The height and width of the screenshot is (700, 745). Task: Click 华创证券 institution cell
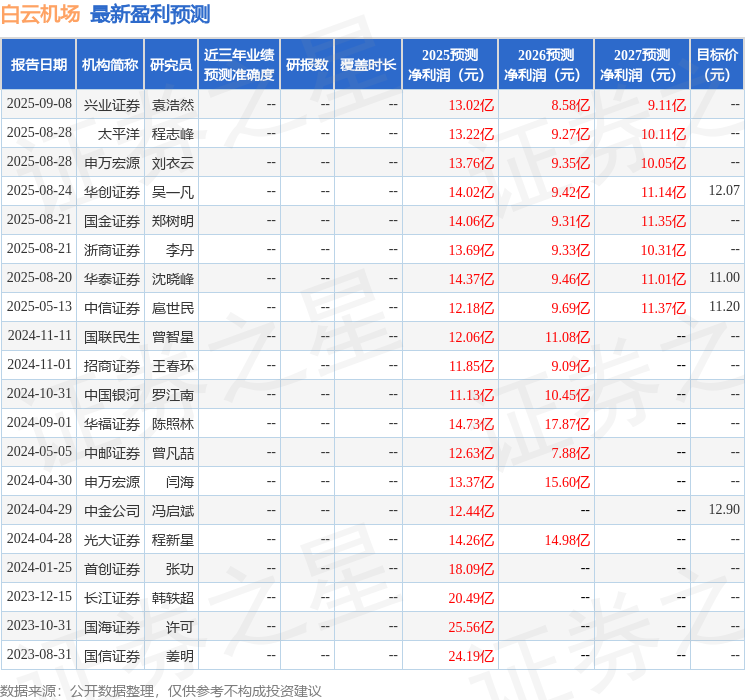(x=112, y=192)
